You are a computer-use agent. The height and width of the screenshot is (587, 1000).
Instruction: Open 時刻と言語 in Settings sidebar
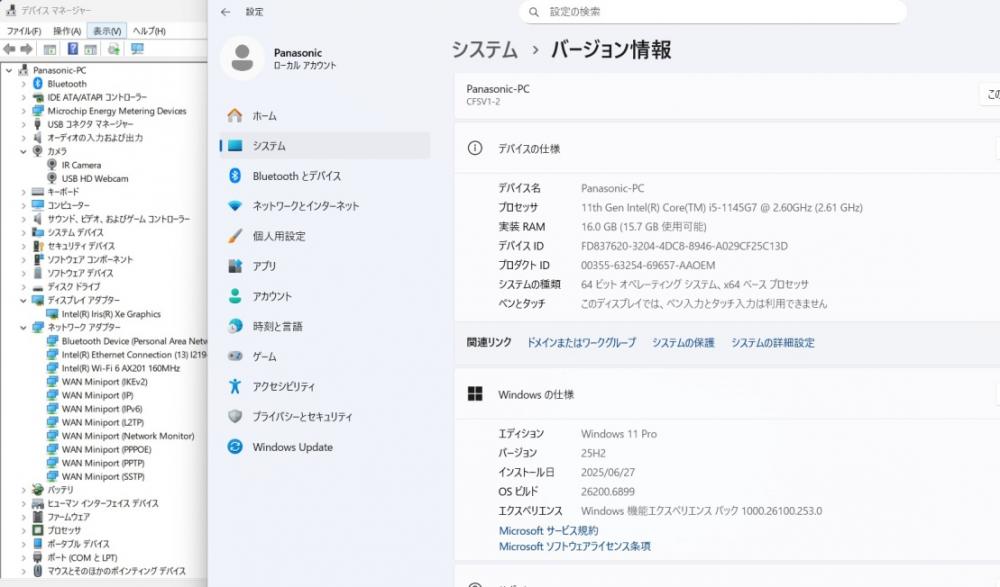pyautogui.click(x=325, y=326)
